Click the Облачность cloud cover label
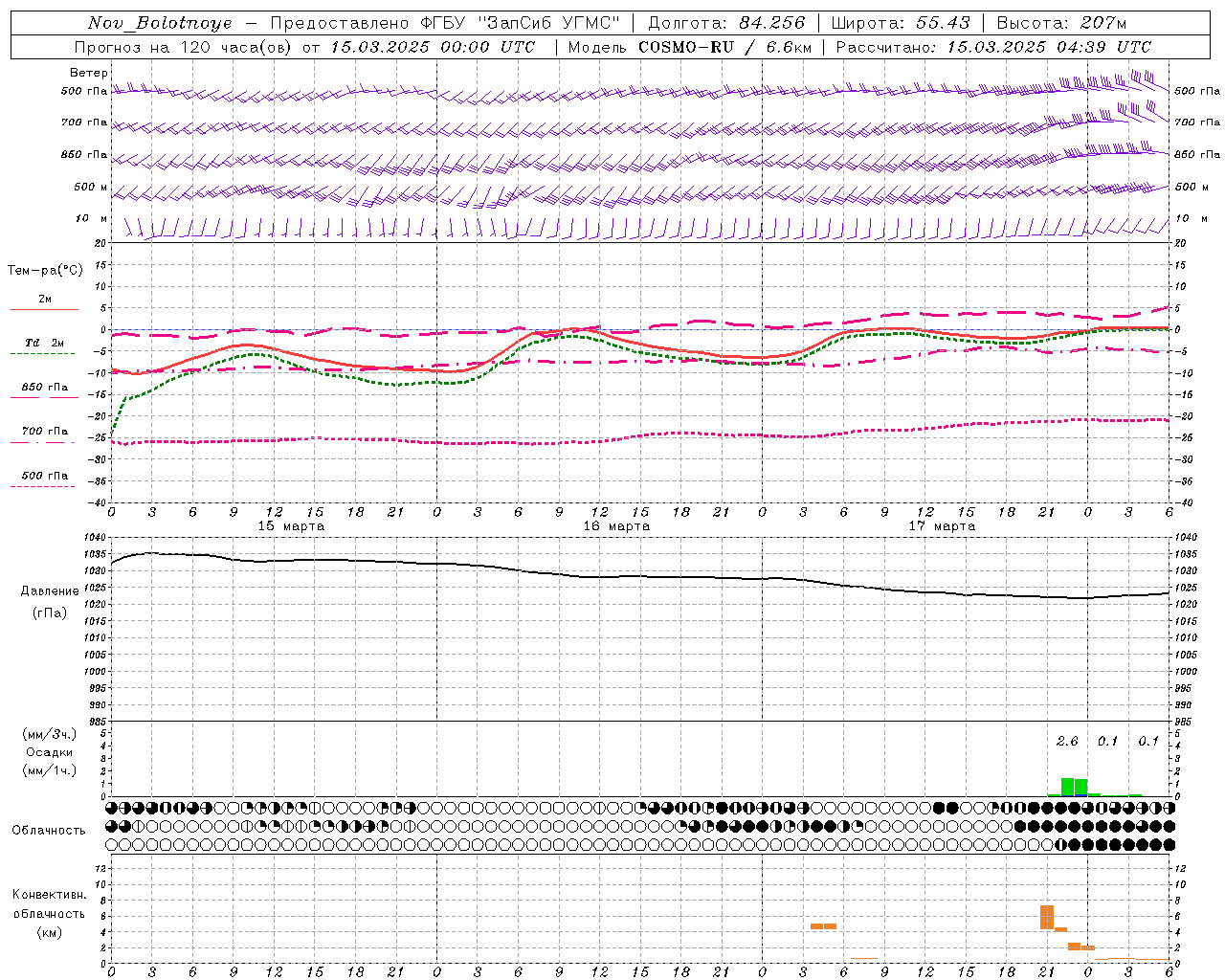 (49, 831)
